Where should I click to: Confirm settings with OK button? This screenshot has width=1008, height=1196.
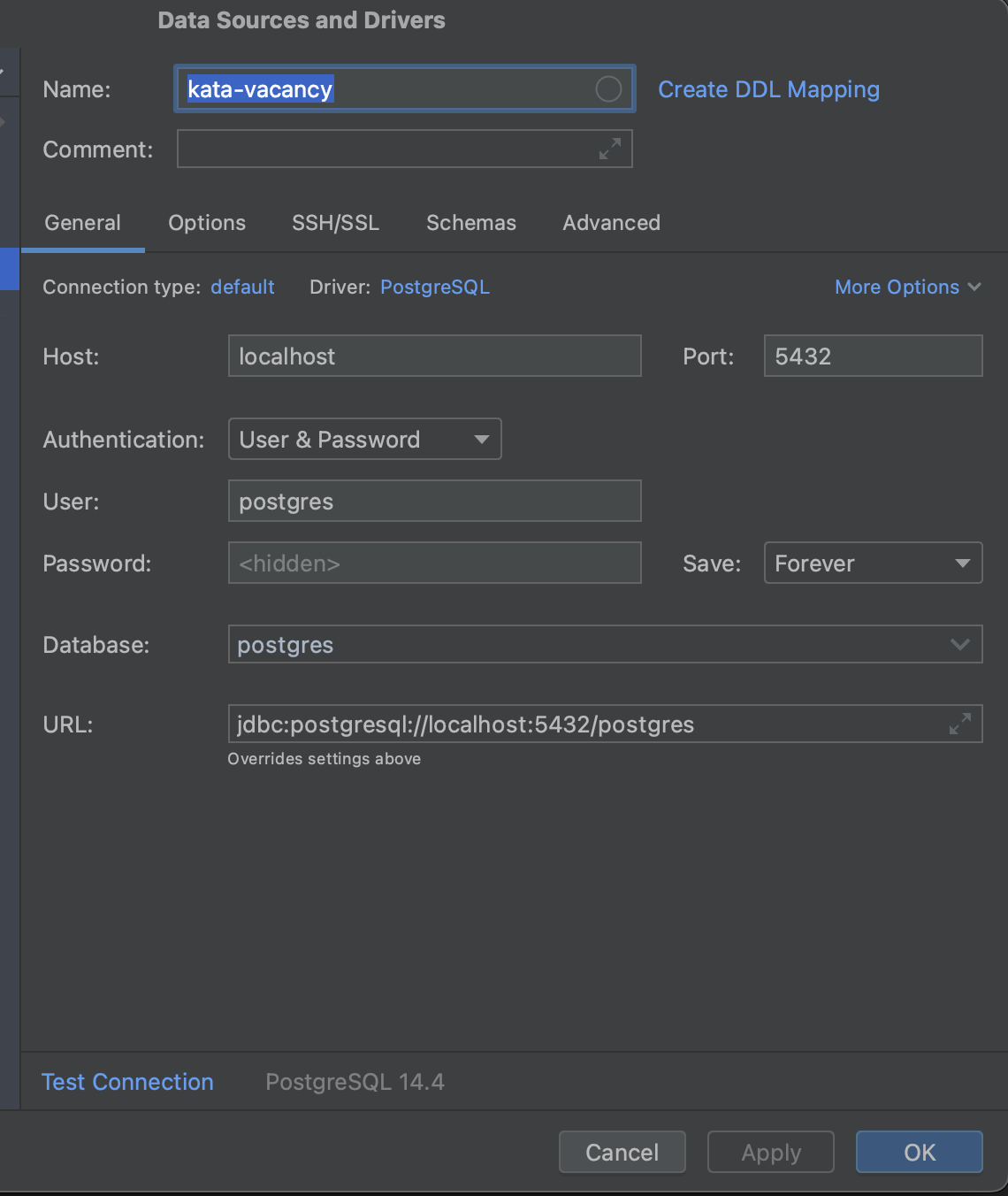click(x=919, y=1152)
